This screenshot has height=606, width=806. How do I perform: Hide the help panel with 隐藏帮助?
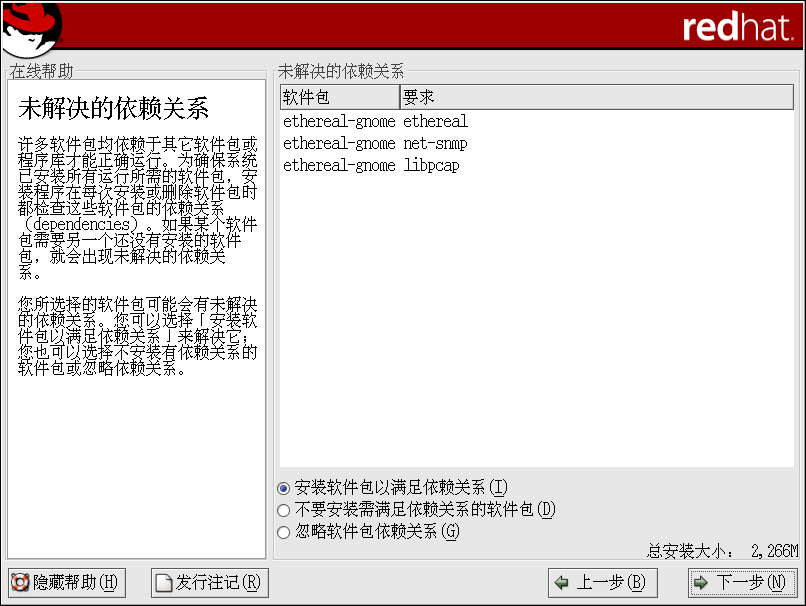tap(65, 582)
